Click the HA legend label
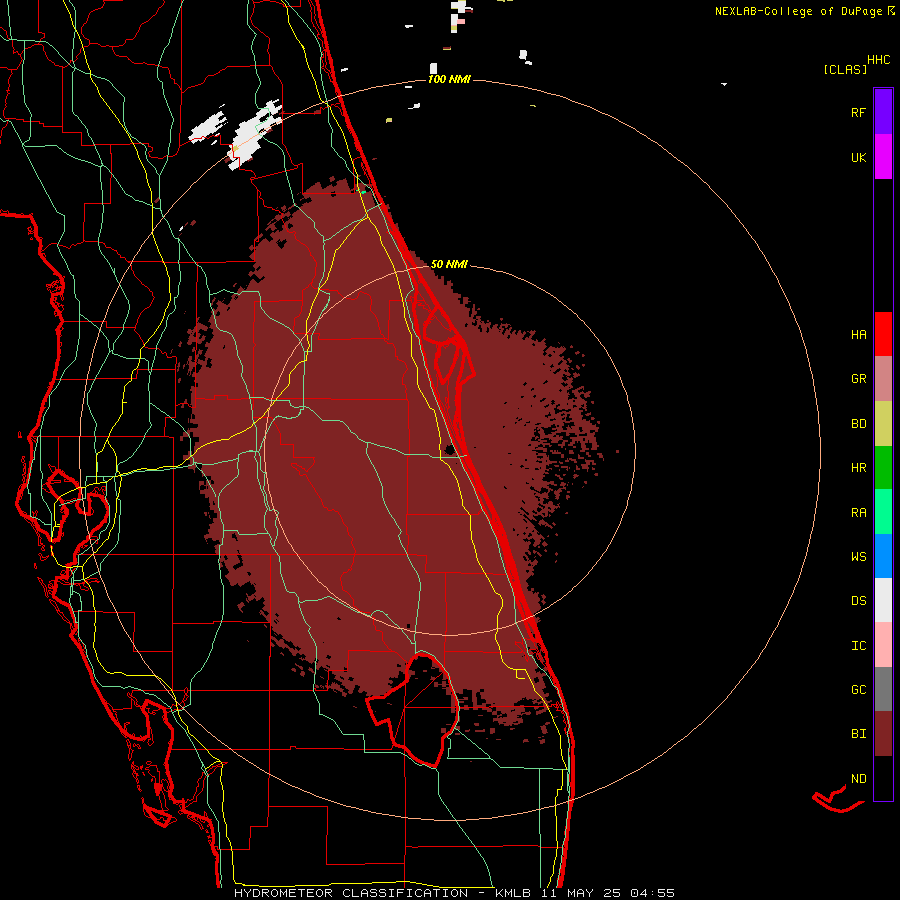900x900 pixels. click(858, 334)
